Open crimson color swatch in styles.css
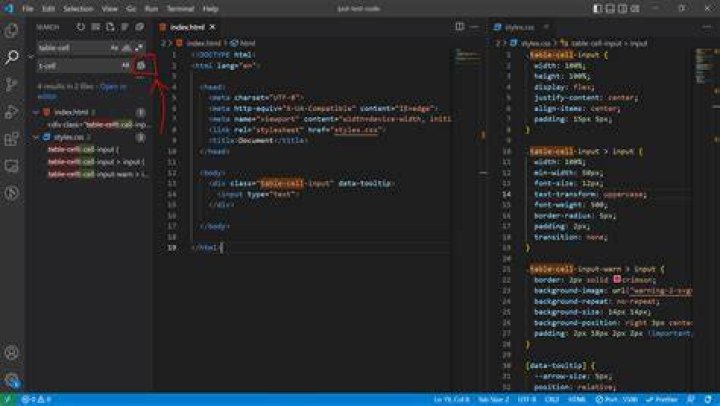The width and height of the screenshot is (720, 406). [617, 279]
